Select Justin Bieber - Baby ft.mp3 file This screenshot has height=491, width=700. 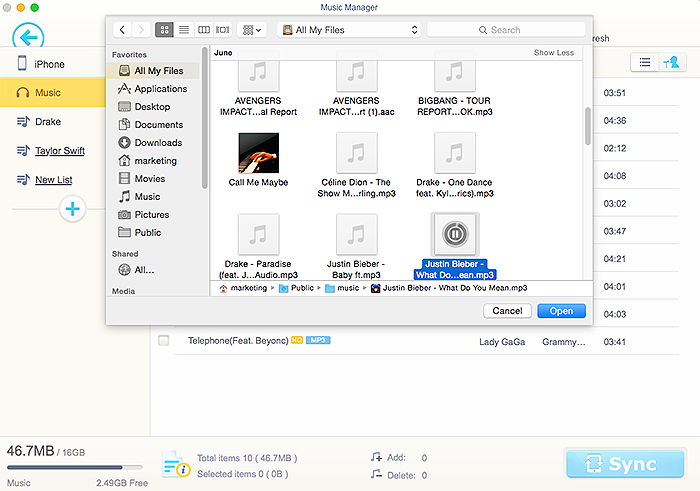(356, 247)
